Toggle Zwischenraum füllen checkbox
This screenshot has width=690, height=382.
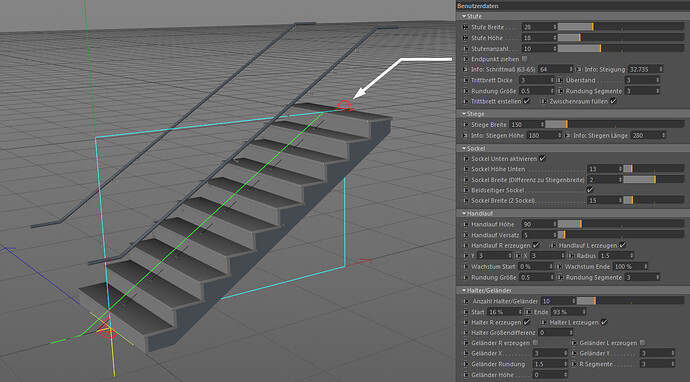[613, 101]
